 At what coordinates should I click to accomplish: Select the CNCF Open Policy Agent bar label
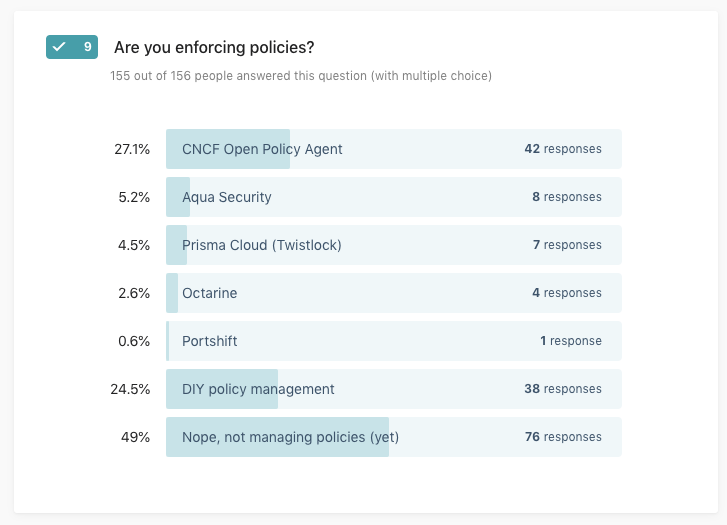click(x=262, y=149)
